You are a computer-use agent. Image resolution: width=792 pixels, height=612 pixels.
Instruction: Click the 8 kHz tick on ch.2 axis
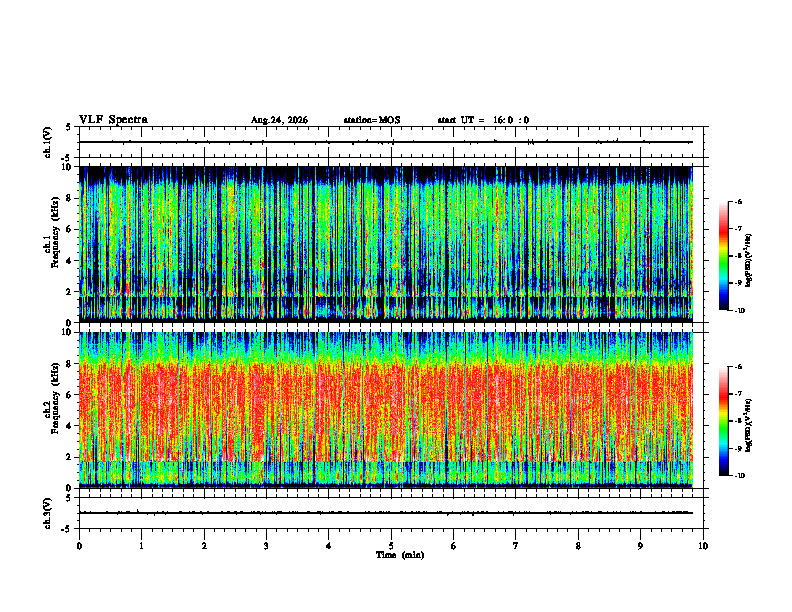point(71,364)
